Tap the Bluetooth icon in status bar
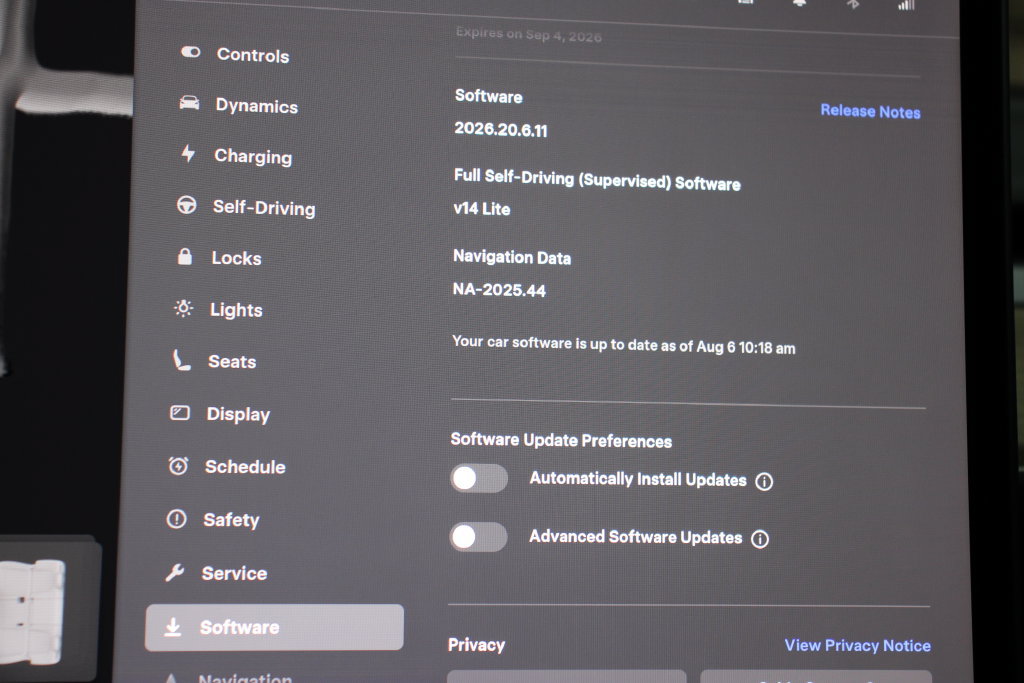The height and width of the screenshot is (683, 1024). pos(853,4)
